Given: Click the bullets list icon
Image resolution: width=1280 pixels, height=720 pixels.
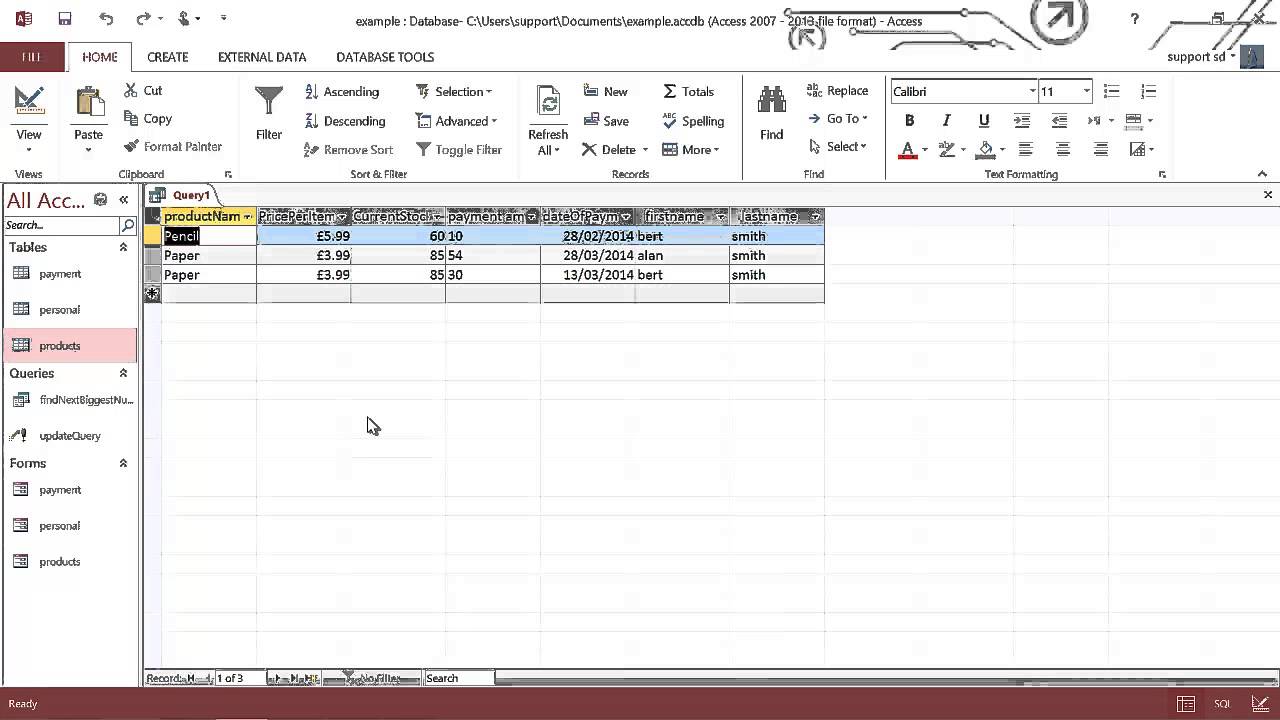Looking at the screenshot, I should click(1111, 91).
